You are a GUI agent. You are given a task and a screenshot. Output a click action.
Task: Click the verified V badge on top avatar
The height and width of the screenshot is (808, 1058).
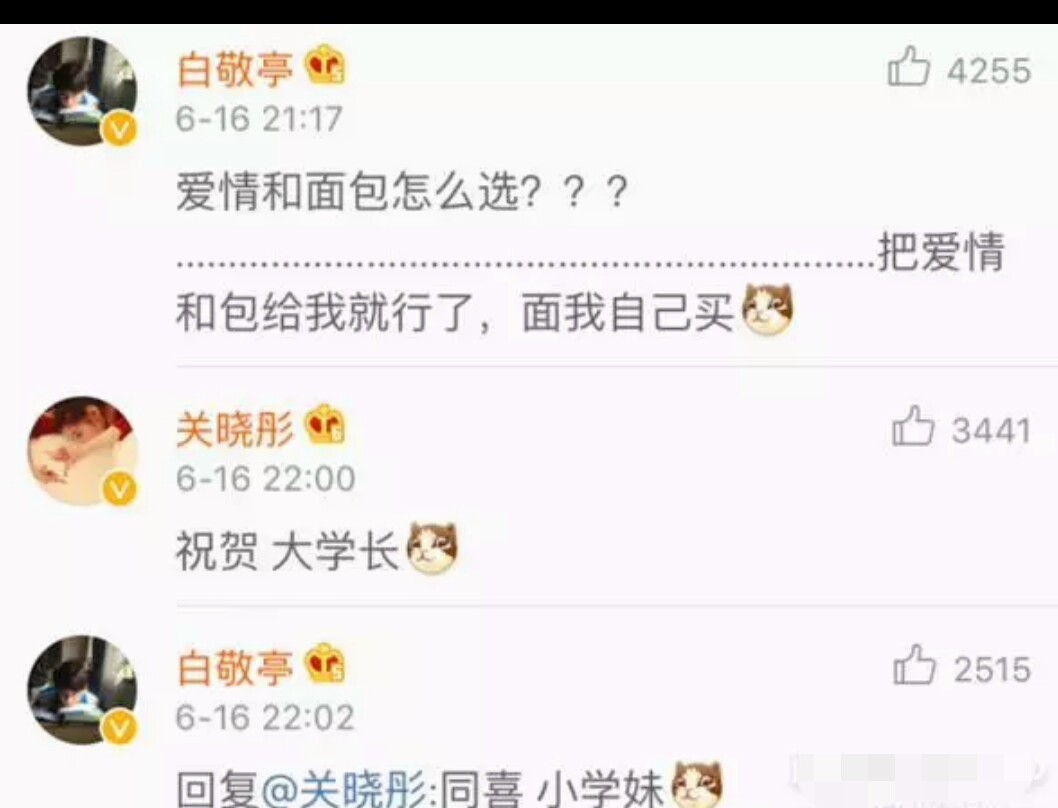119,129
